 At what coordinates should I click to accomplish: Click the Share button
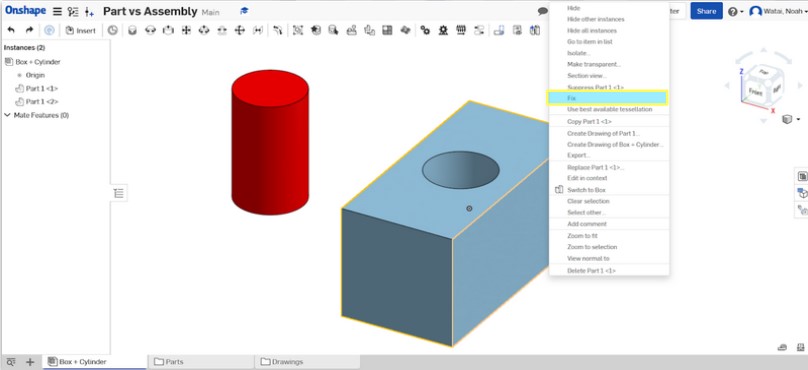point(706,11)
